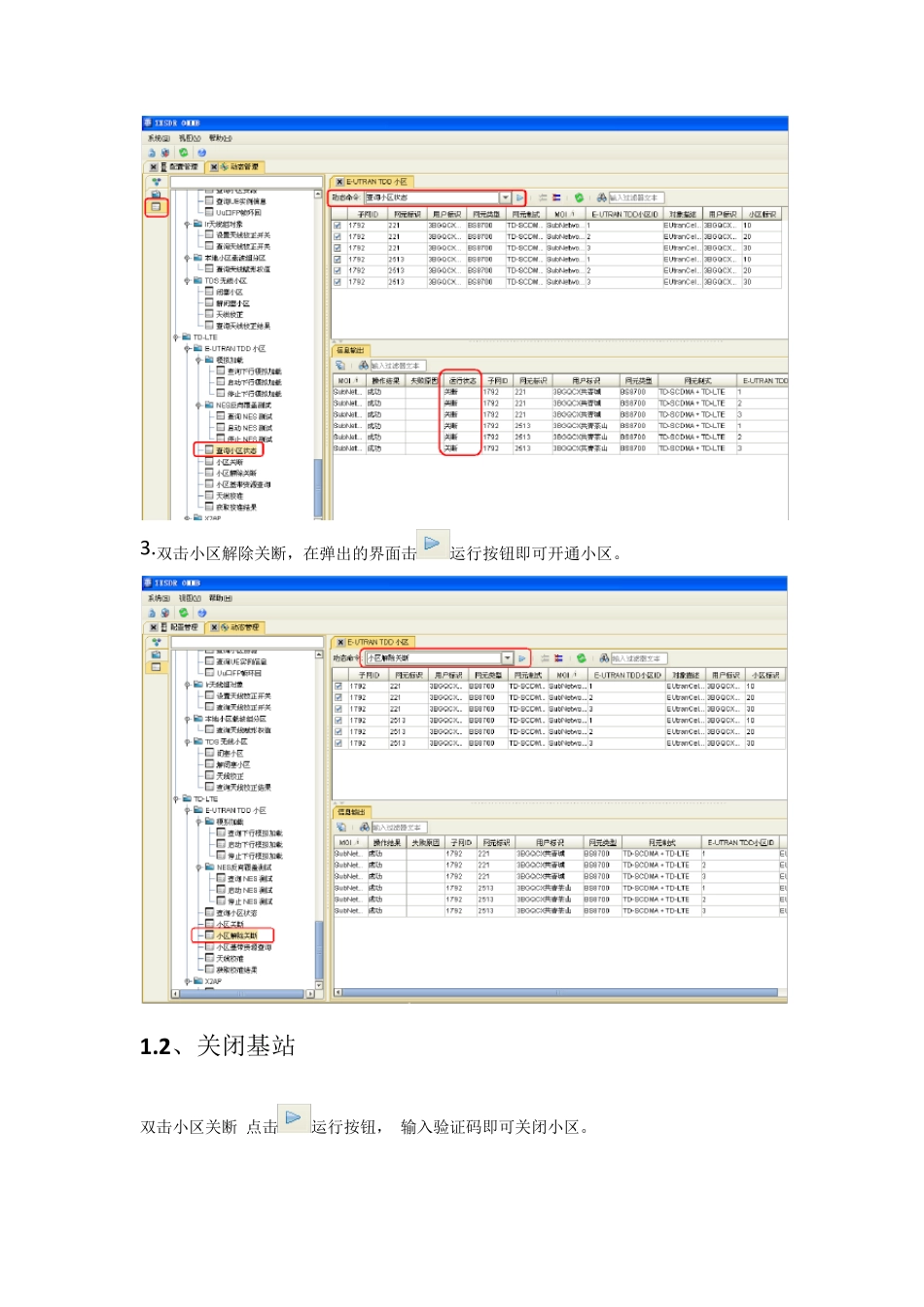924x1307 pixels.
Task: Select 查询小区状态 in upper tree
Action: (236, 450)
